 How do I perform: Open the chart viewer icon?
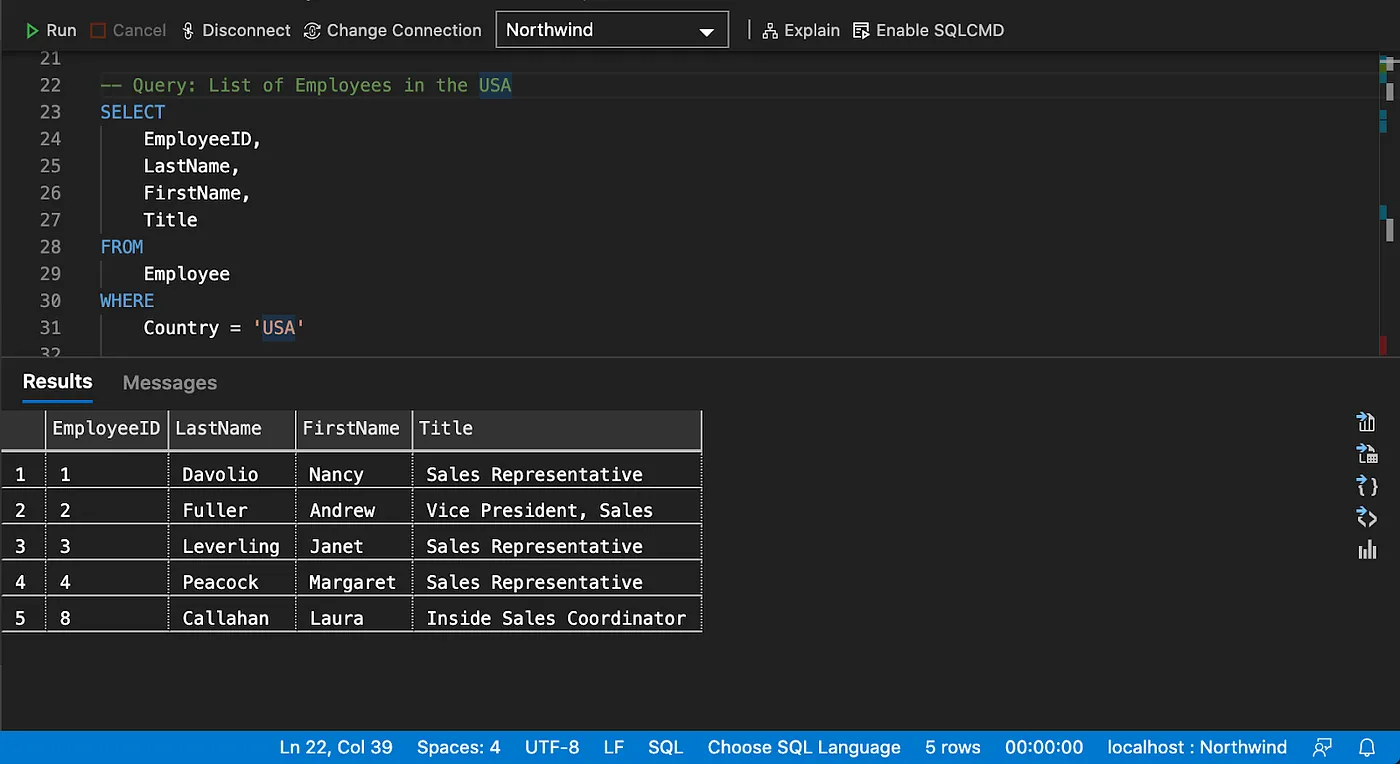[1367, 549]
